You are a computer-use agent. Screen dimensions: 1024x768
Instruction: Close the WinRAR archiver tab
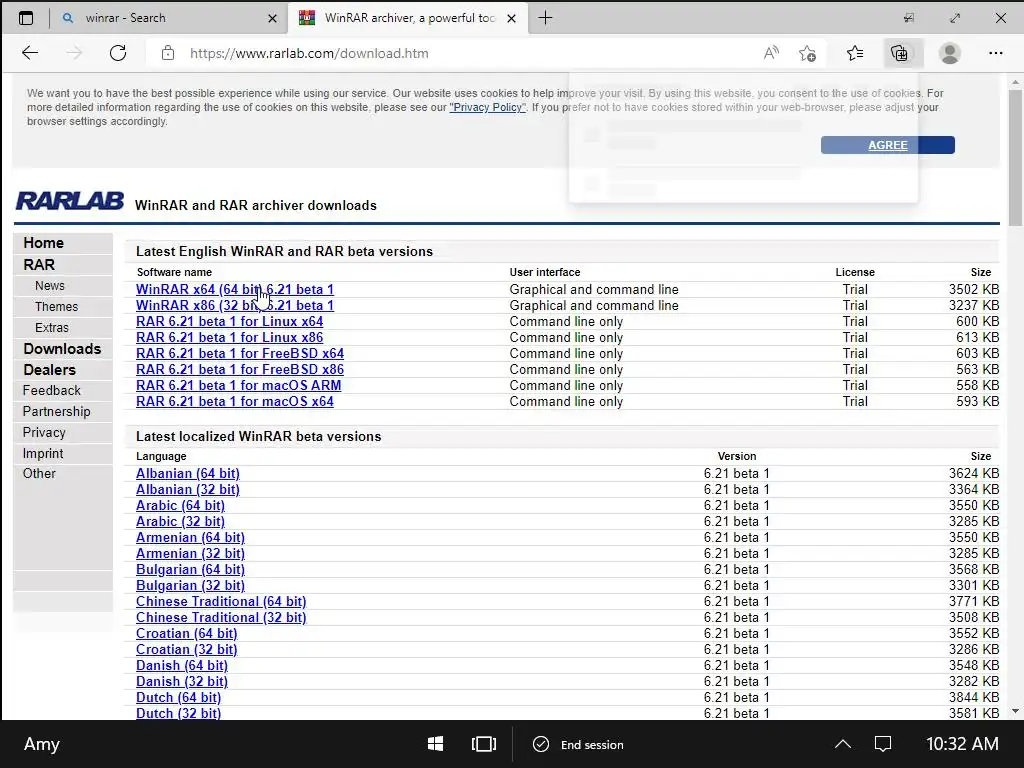point(512,18)
